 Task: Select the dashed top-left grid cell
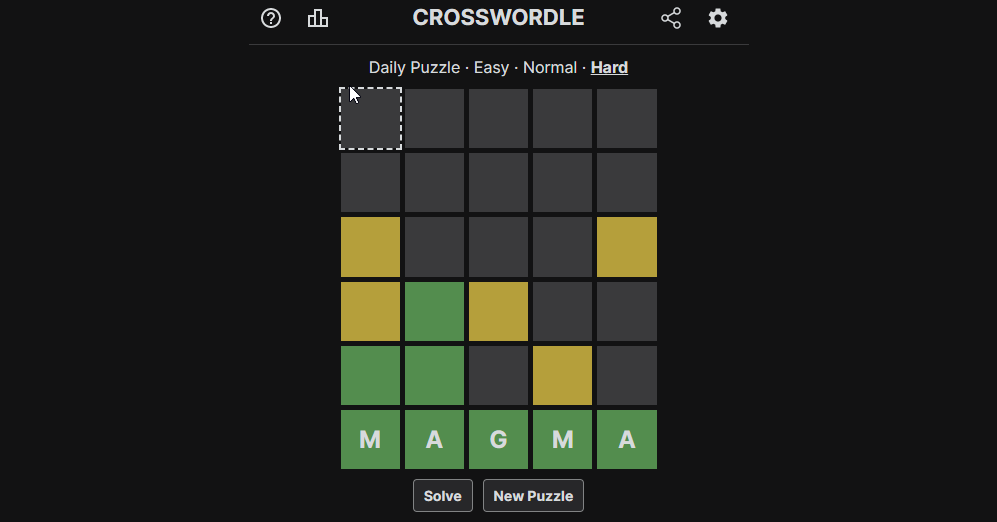pos(370,118)
